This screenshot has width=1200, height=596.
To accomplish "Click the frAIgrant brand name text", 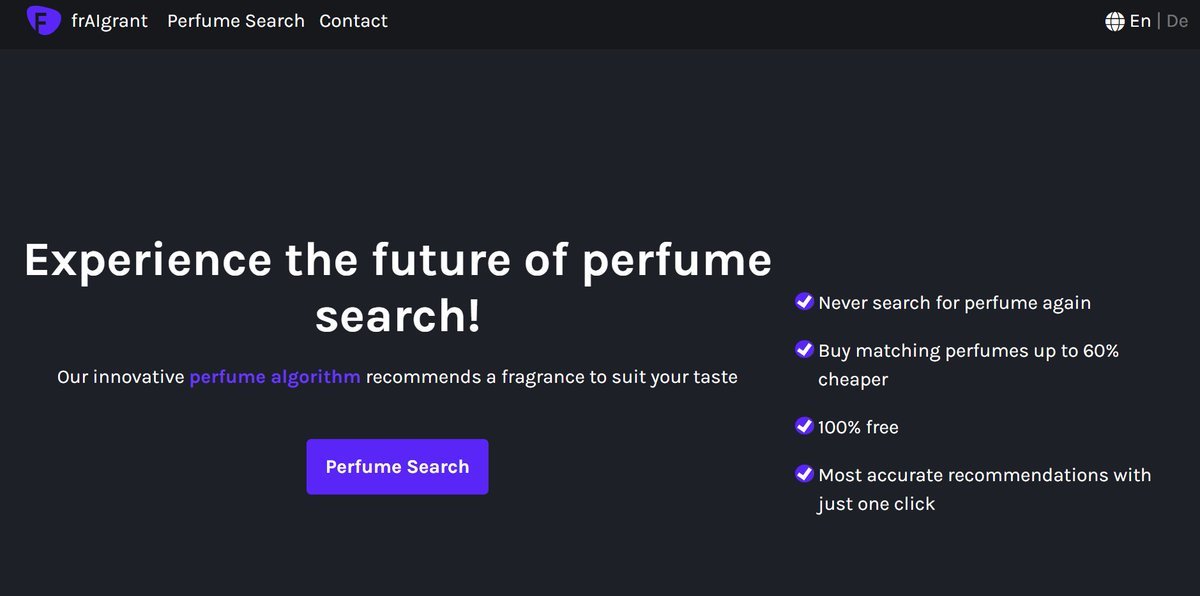I will point(109,21).
